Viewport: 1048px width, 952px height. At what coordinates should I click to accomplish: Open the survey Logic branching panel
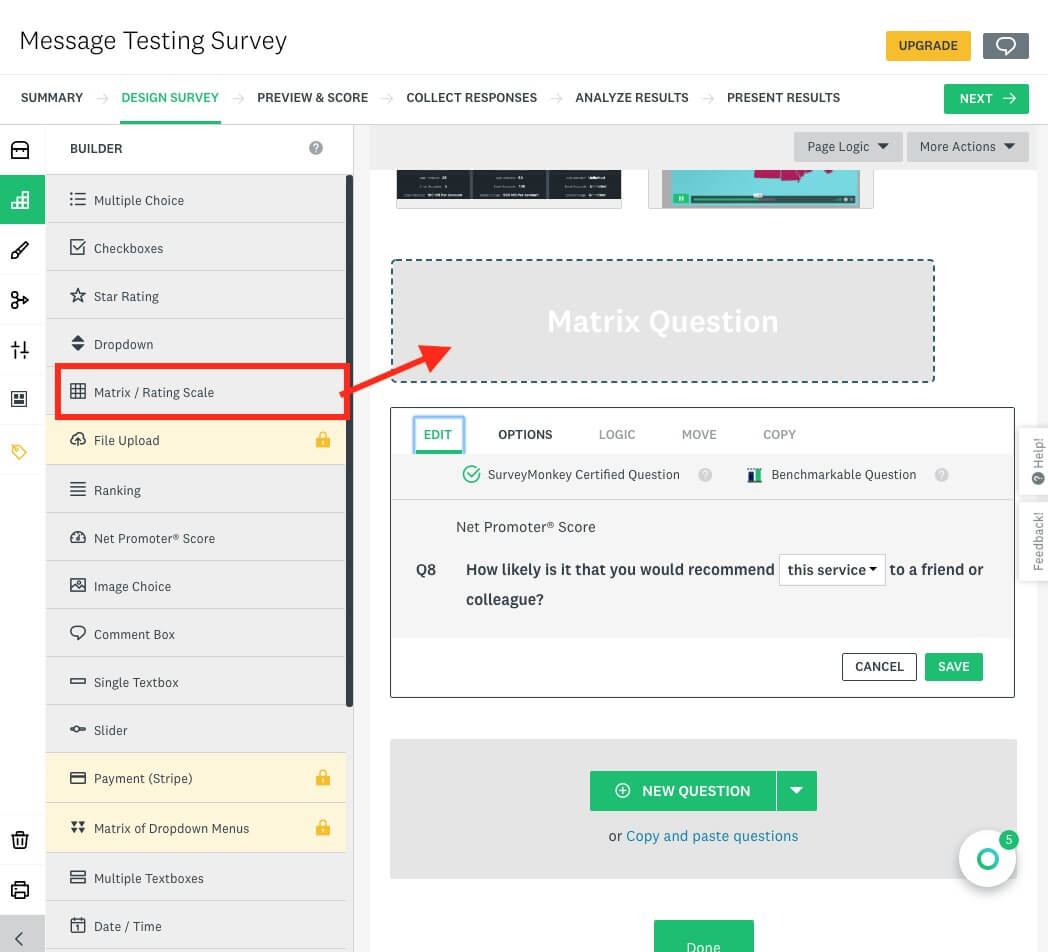coord(22,299)
